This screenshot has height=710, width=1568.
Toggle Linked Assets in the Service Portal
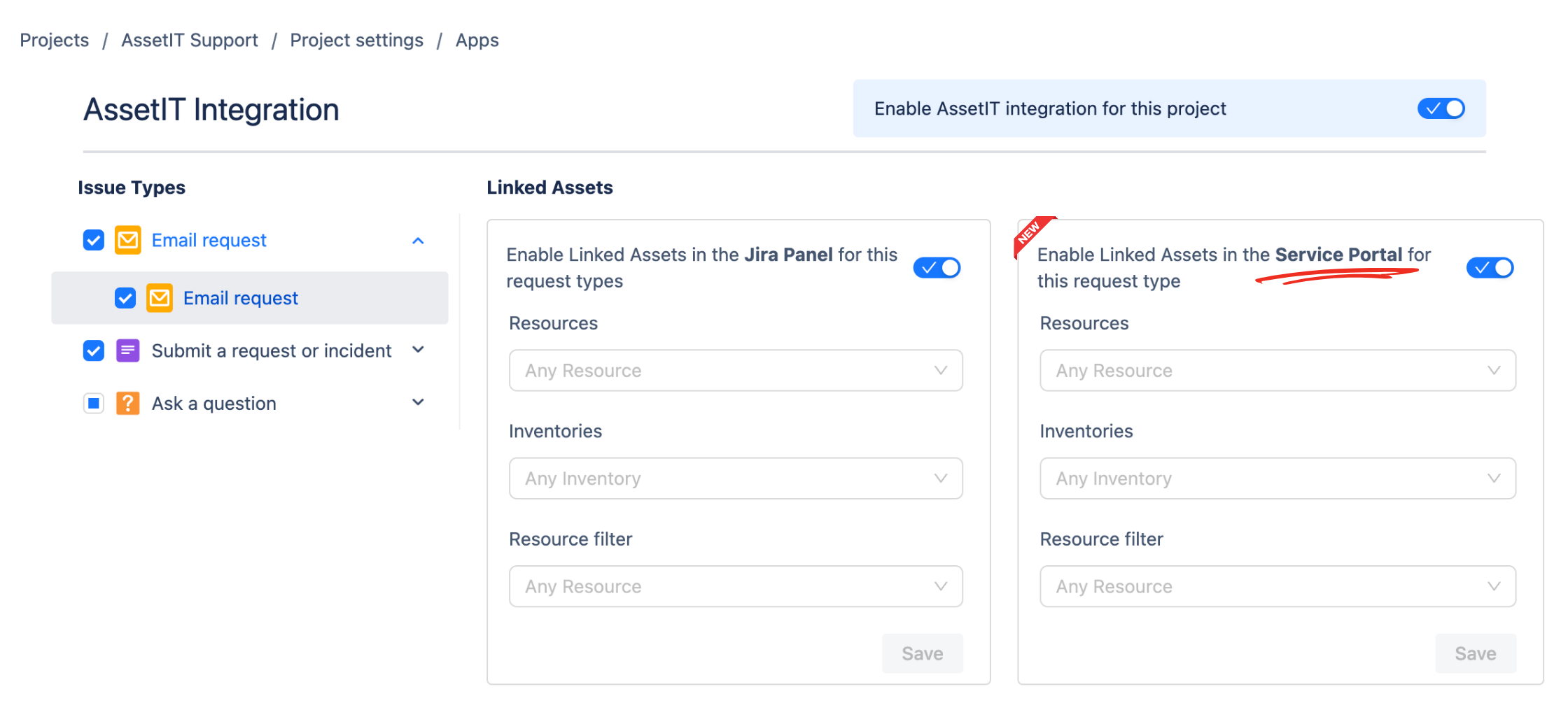click(x=1490, y=267)
